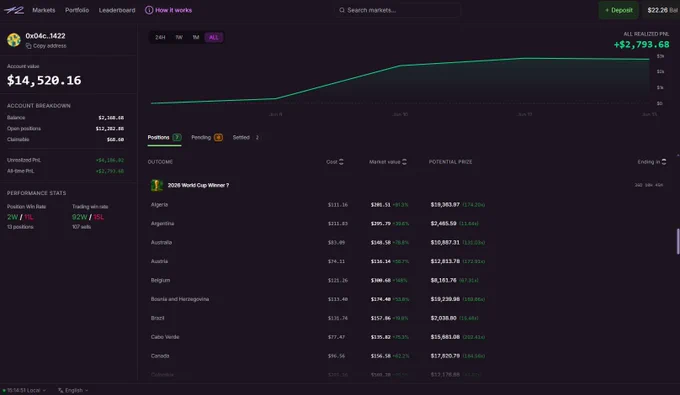The image size is (680, 395).
Task: Click Belgium's $8,161.76 potential prize
Action: [x=443, y=280]
